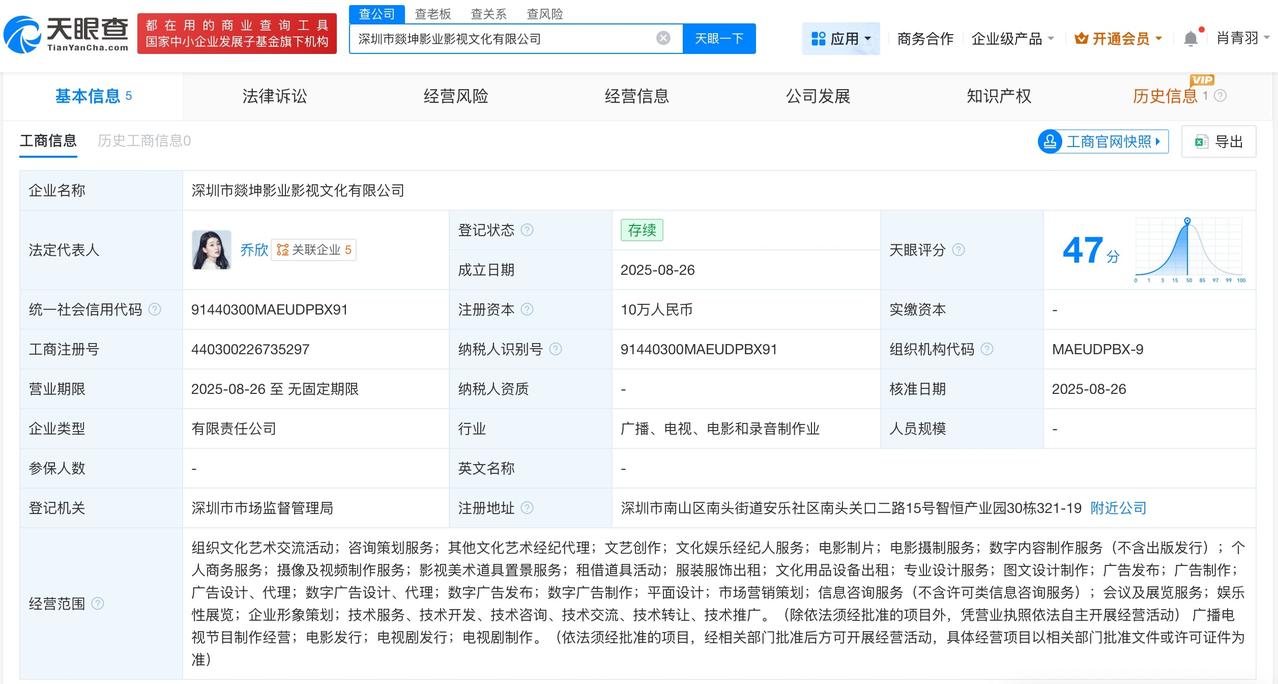Click registration number 440300226735297
Screen dimensions: 1278x684
pyautogui.click(x=250, y=349)
